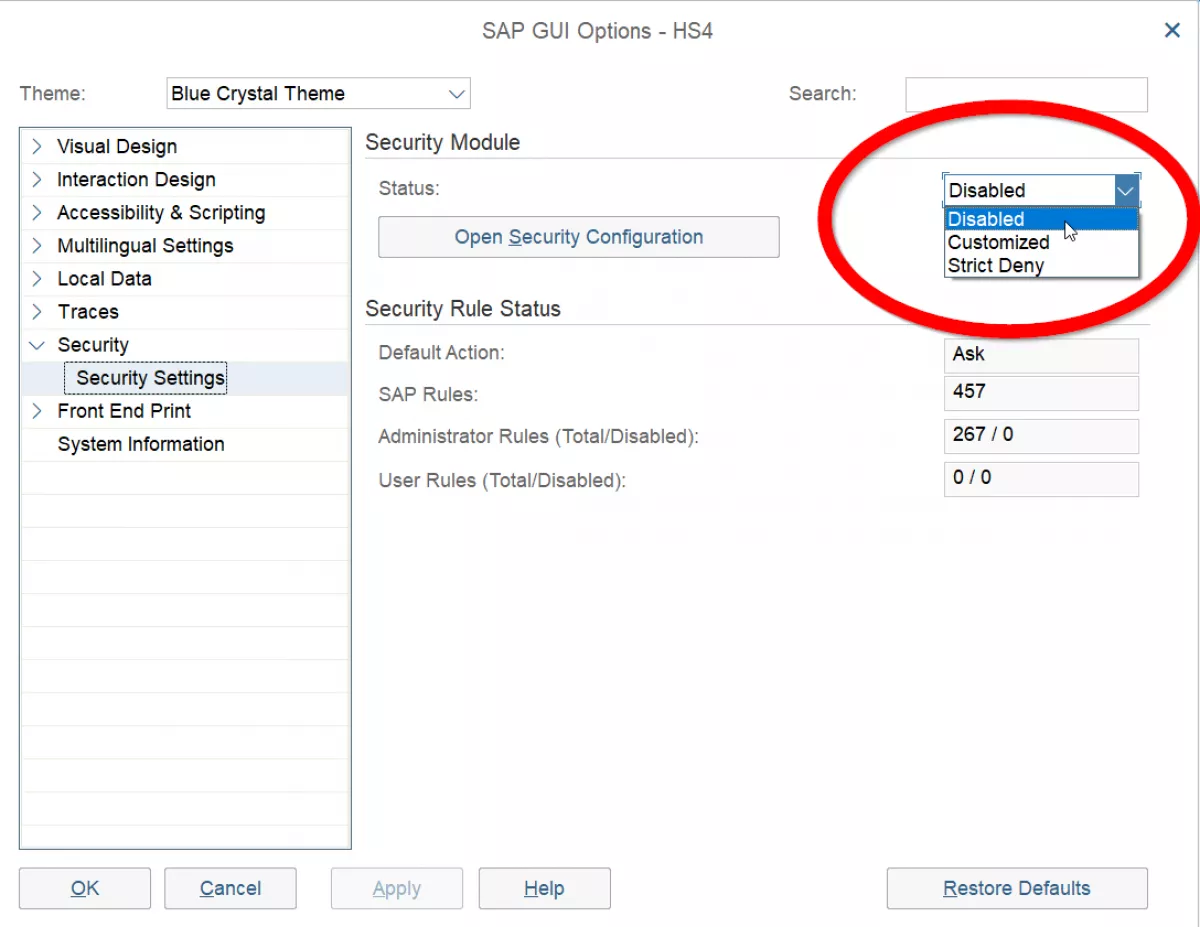Click the SAP Rules: label
This screenshot has width=1200, height=927.
click(x=428, y=395)
